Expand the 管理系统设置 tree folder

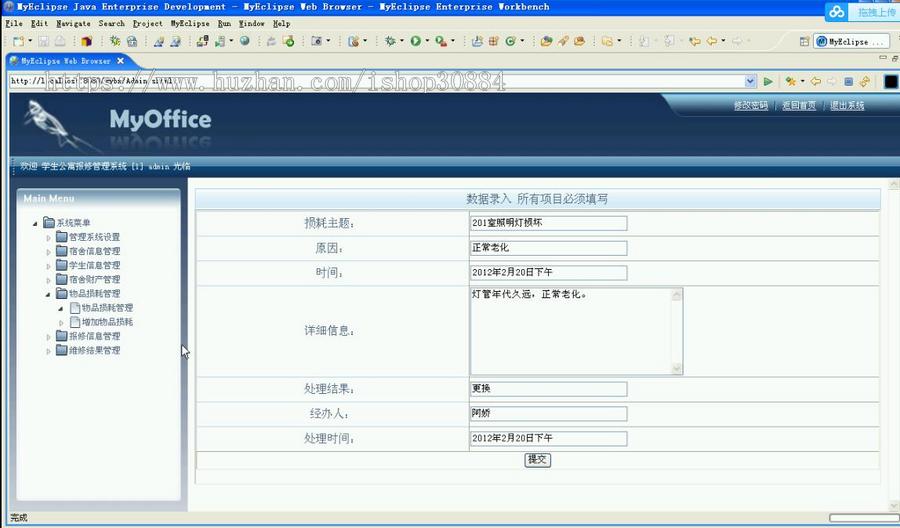coord(48,238)
